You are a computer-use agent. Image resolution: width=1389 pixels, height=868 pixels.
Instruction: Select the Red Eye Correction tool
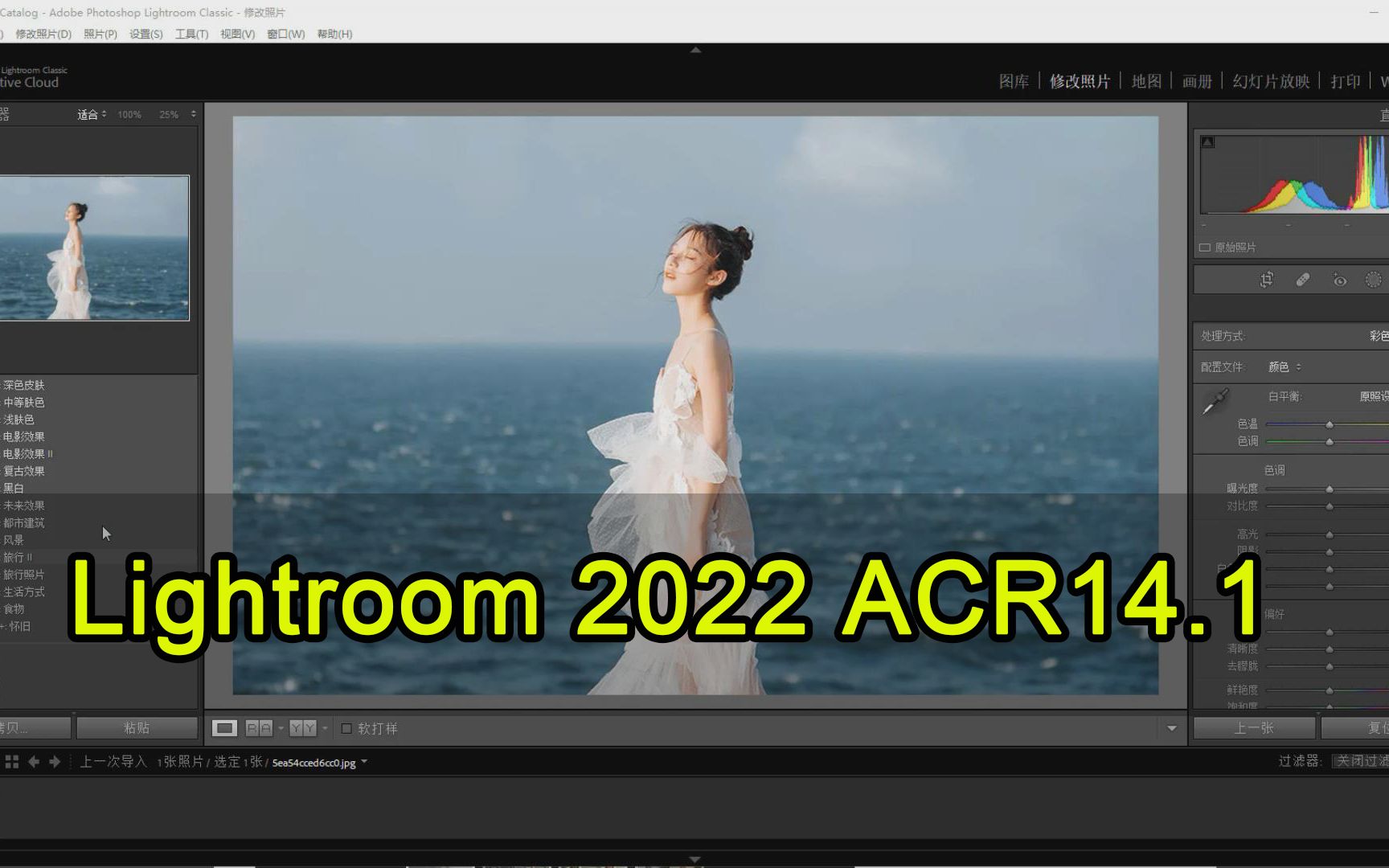[x=1339, y=280]
